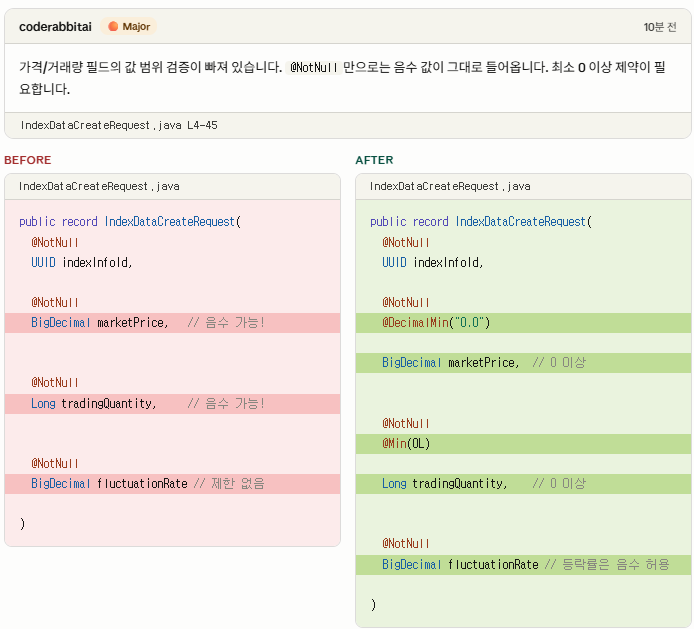Click the AFTER heading
This screenshot has width=694, height=629.
click(x=374, y=160)
